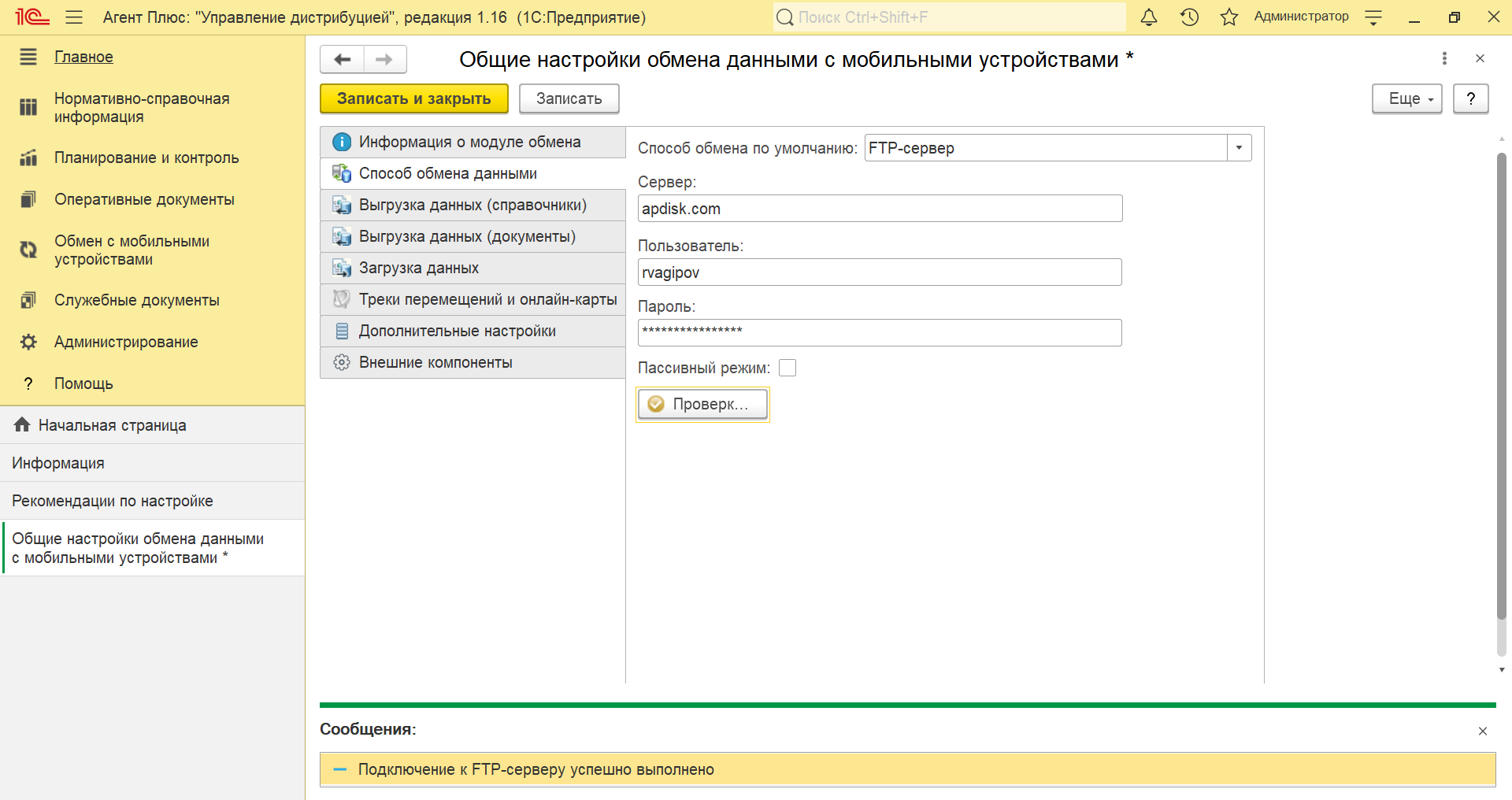This screenshot has height=800, width=1512.
Task: Open the Еще dropdown menu
Action: coord(1406,99)
